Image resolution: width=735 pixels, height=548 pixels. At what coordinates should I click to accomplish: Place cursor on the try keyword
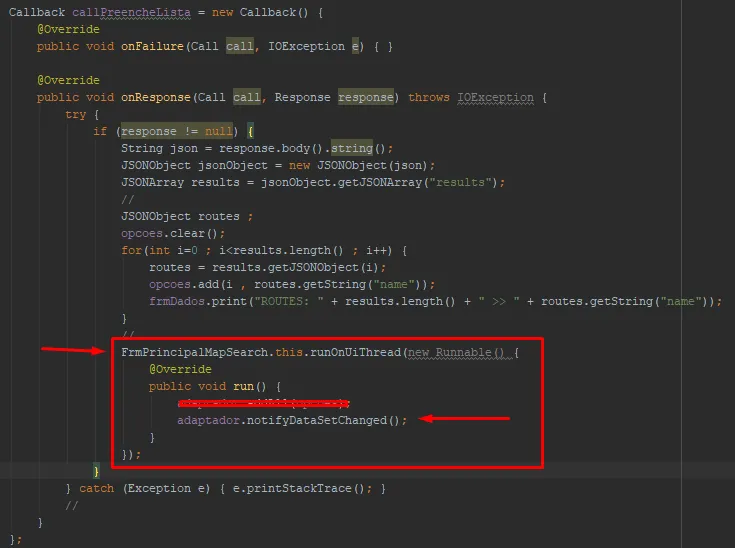[76, 115]
